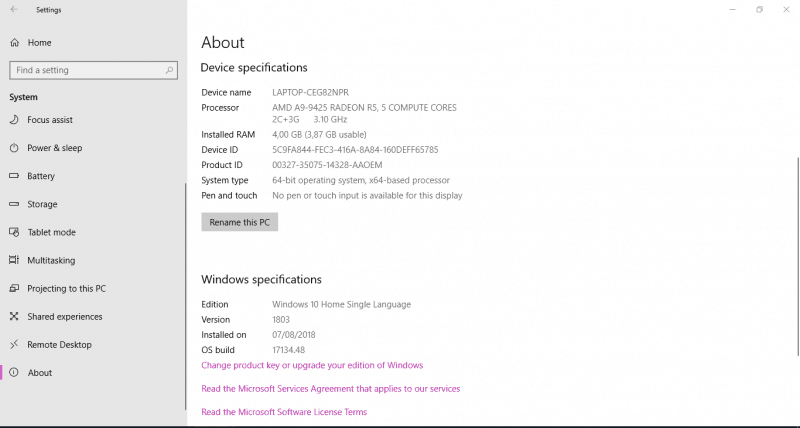Select device name LAPTOP-CEG82NPR text

point(310,92)
